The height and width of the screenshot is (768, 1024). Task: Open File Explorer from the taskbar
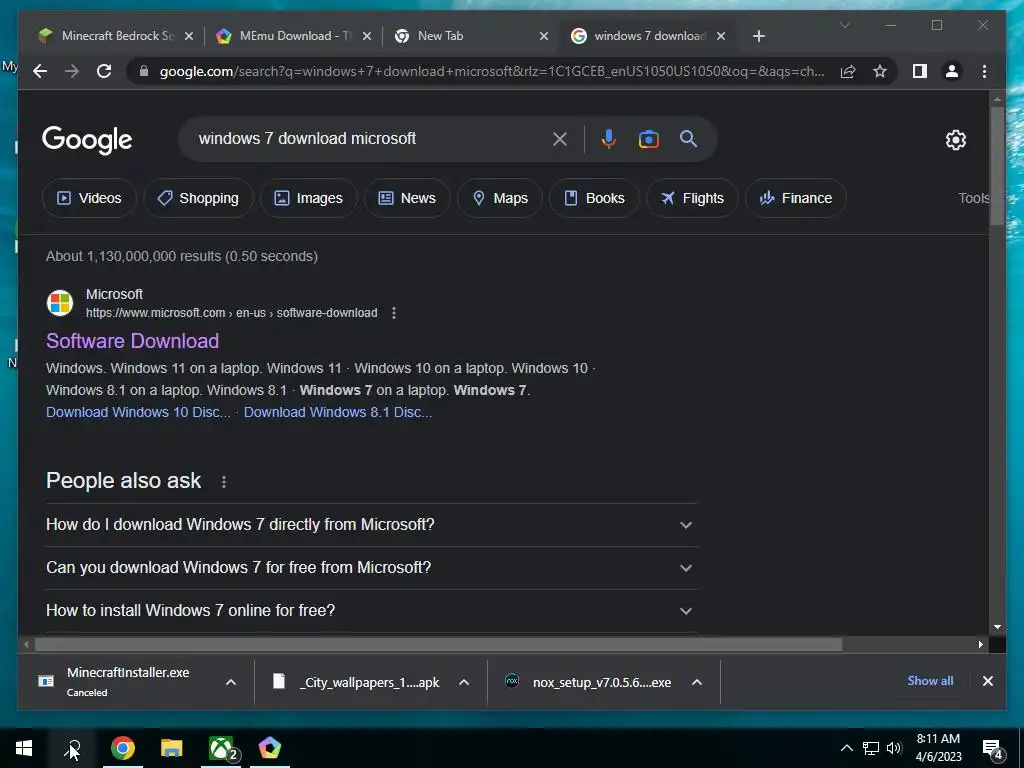172,748
